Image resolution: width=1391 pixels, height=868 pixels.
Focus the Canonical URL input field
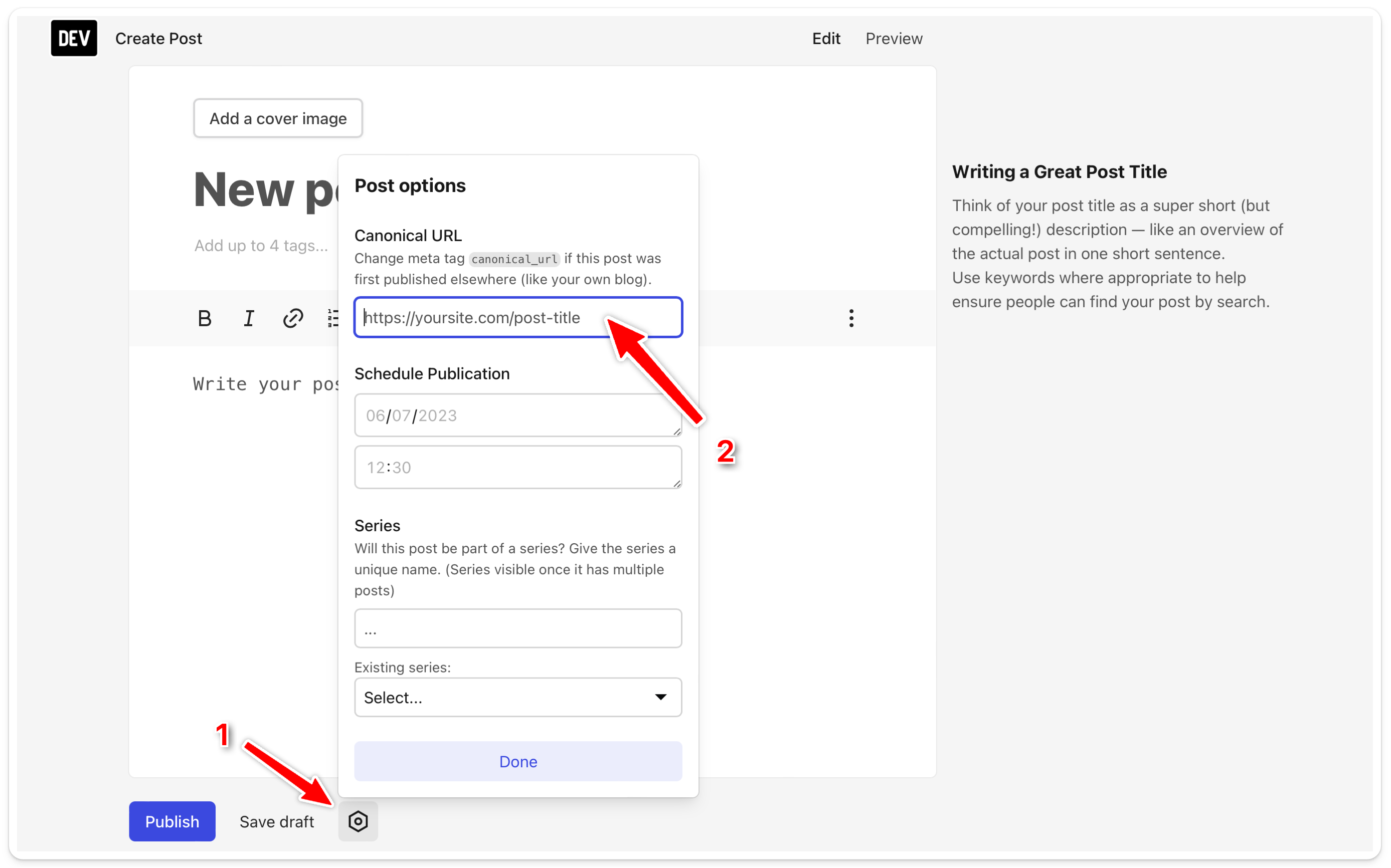[x=518, y=317]
